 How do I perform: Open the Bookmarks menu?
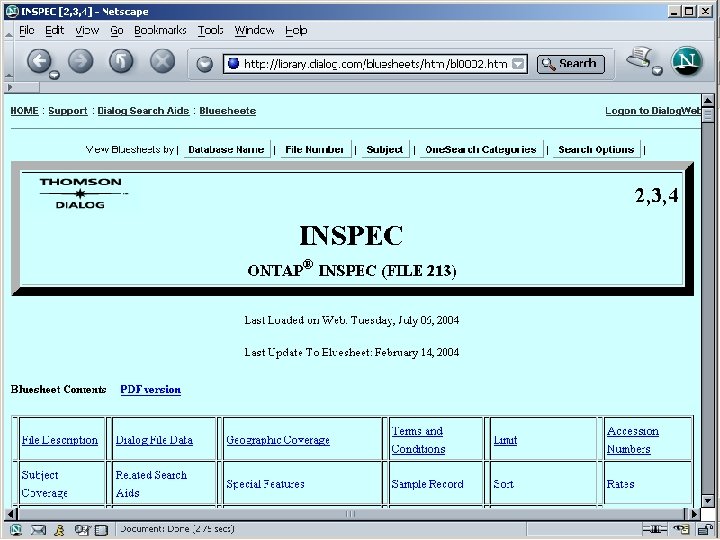(160, 30)
